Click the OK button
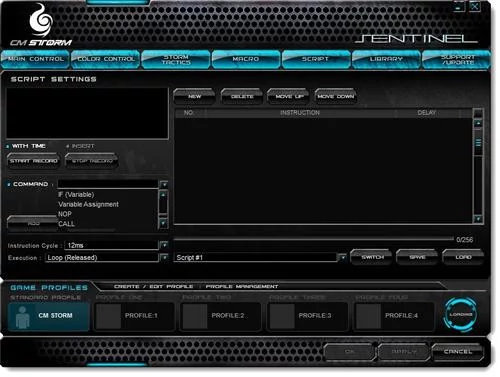Screen dimensions: 500x377 (349, 352)
